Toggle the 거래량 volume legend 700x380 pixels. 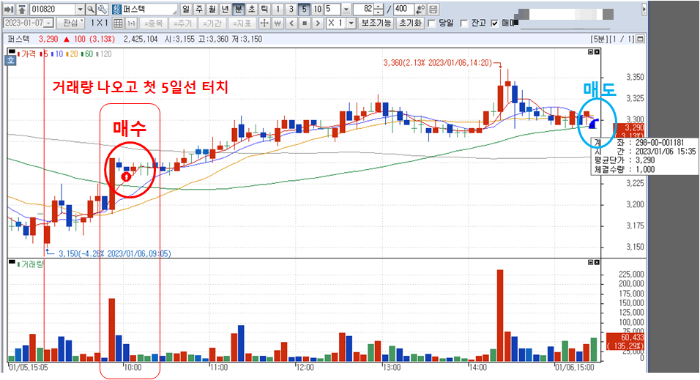[x=30, y=264]
